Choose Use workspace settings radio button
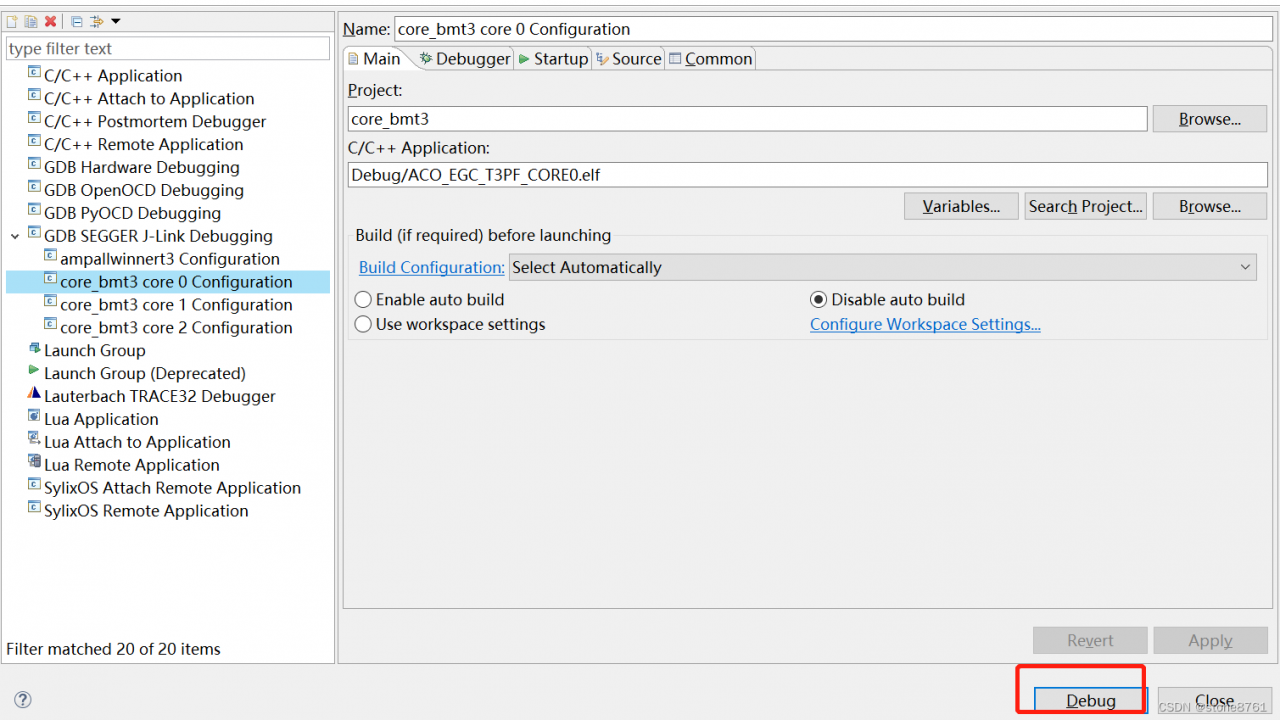 pos(364,324)
